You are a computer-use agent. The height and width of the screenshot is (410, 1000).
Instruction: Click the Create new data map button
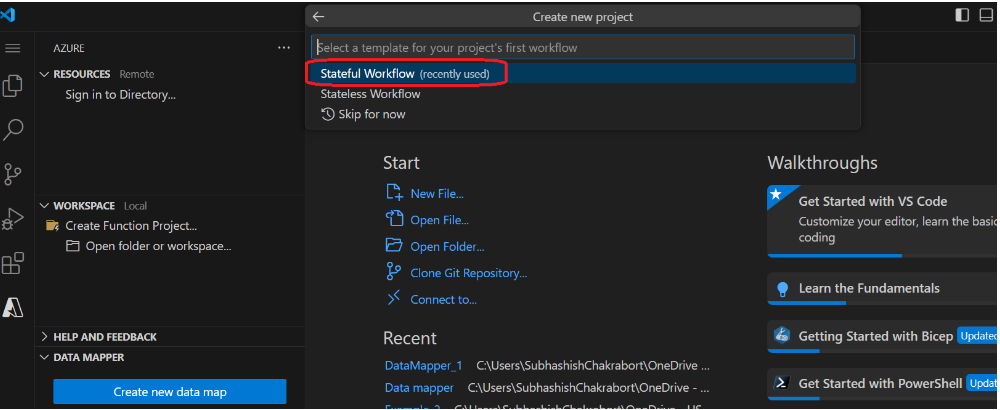(x=170, y=392)
